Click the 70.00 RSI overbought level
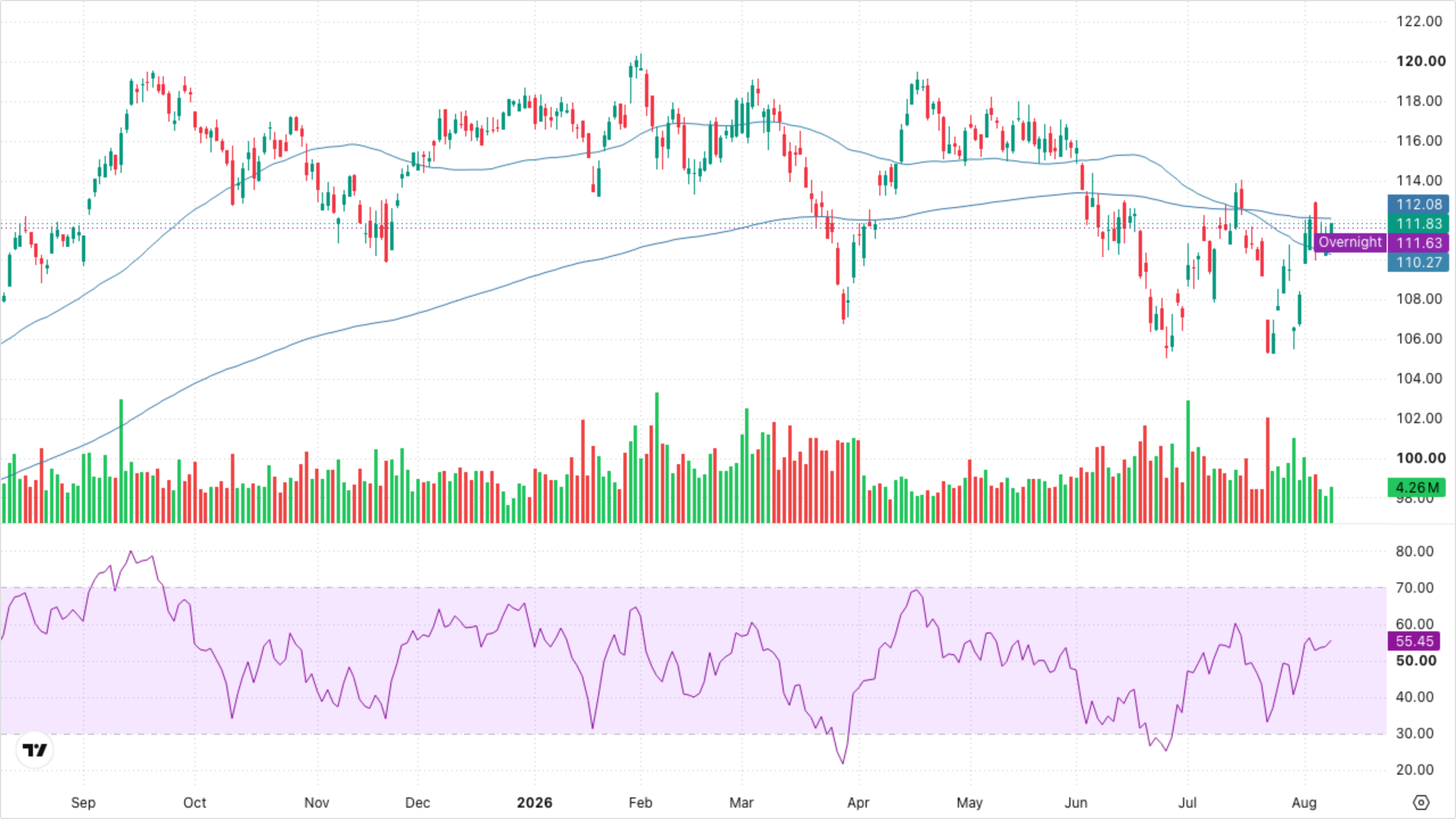 tap(1414, 588)
